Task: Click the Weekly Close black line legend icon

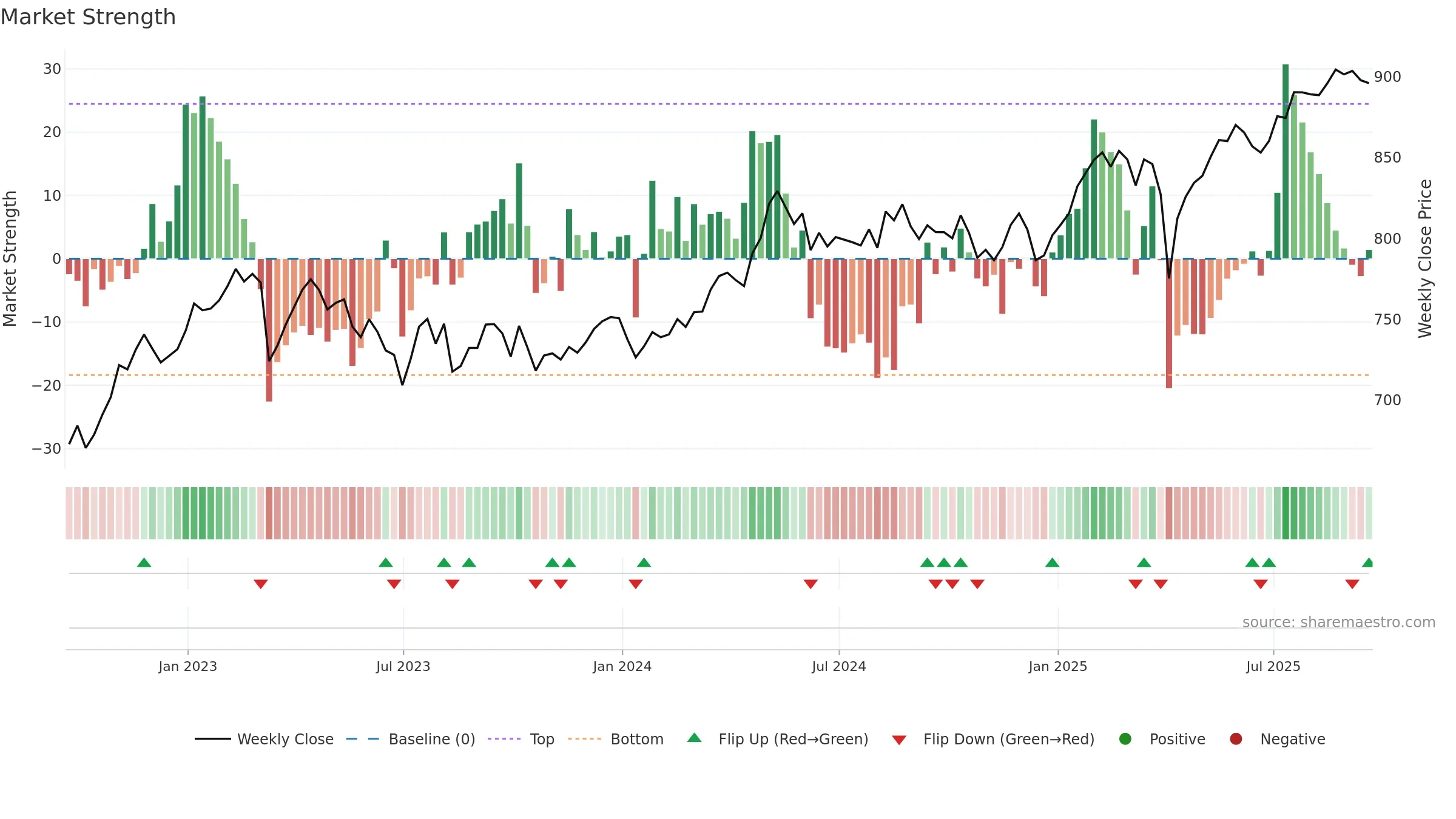Action: coord(212,739)
